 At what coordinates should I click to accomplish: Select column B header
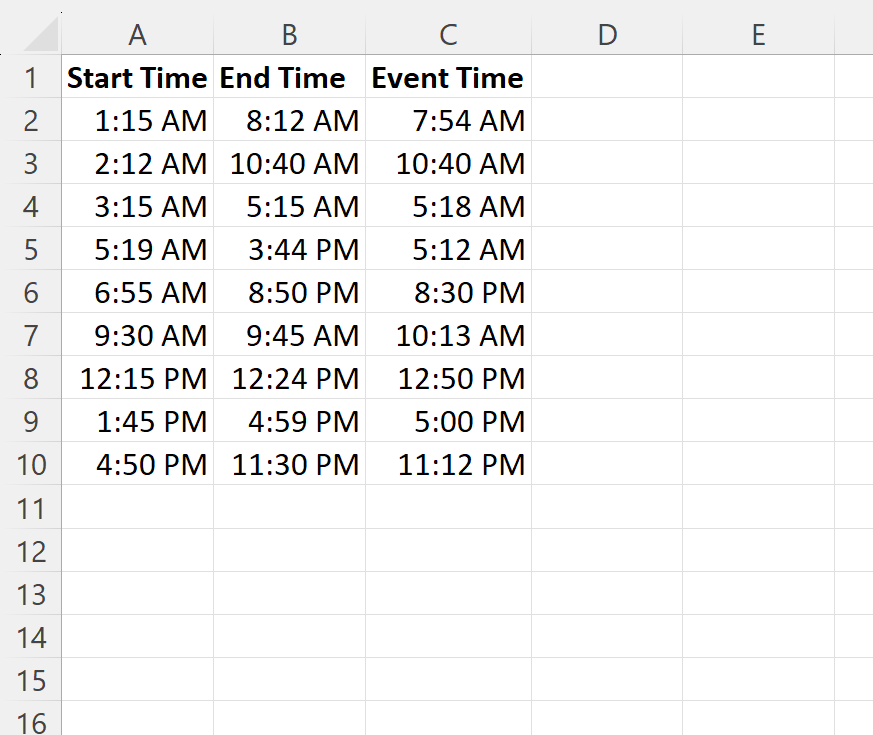(x=289, y=34)
